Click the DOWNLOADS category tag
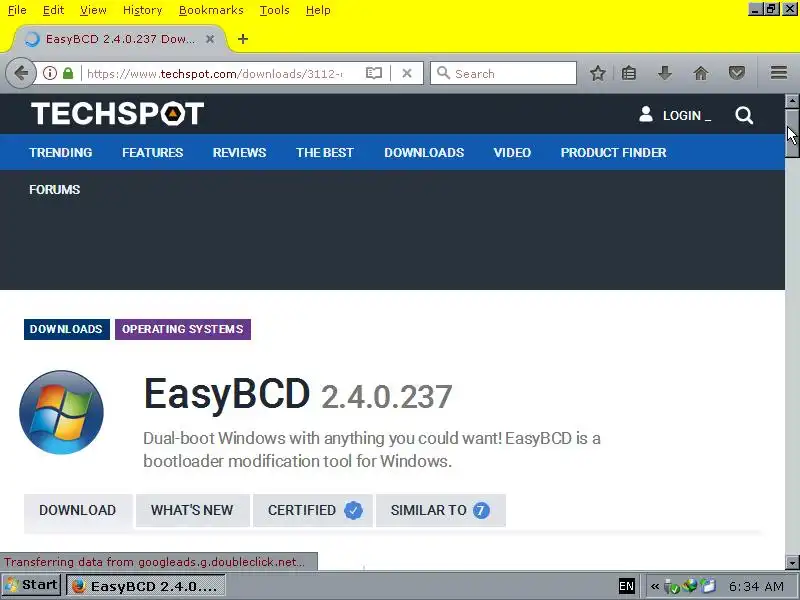 pyautogui.click(x=67, y=329)
